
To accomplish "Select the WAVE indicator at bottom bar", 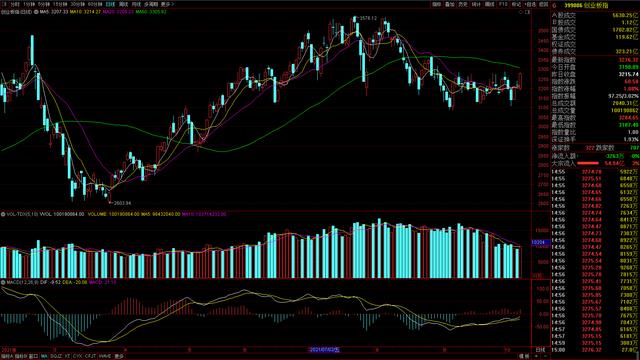I will click(x=105, y=356).
